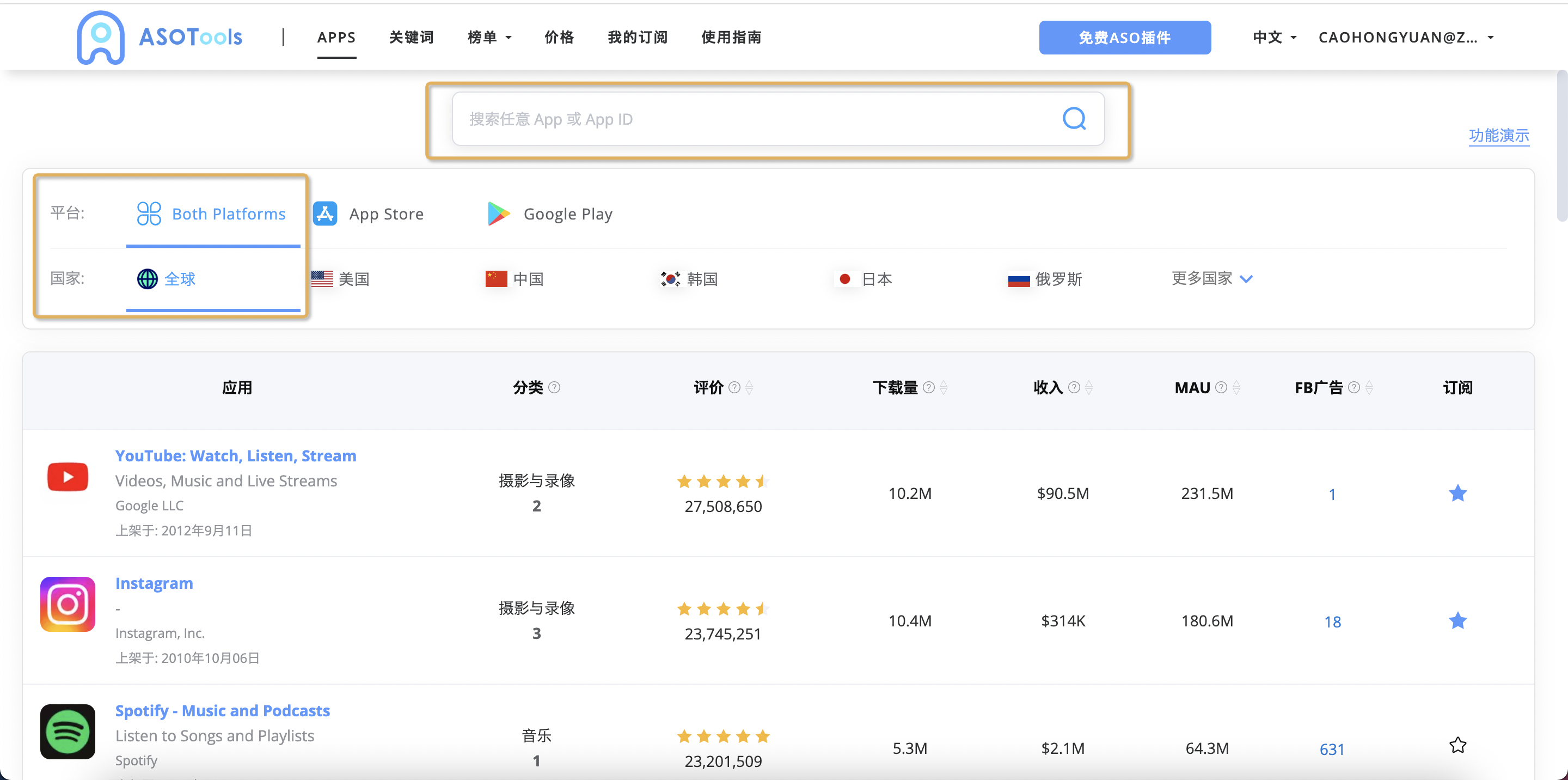Toggle subscription star for YouTube
This screenshot has width=1568, height=780.
pyautogui.click(x=1458, y=493)
